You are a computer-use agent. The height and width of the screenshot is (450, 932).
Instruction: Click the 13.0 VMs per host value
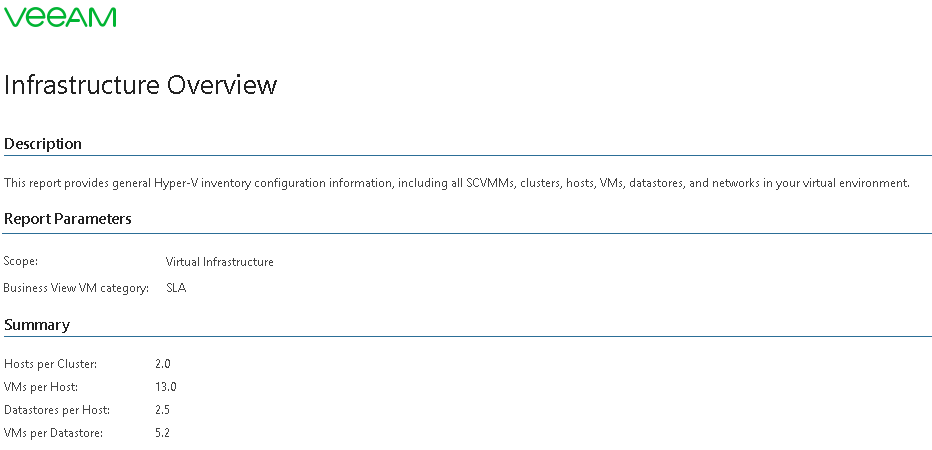[x=166, y=387]
